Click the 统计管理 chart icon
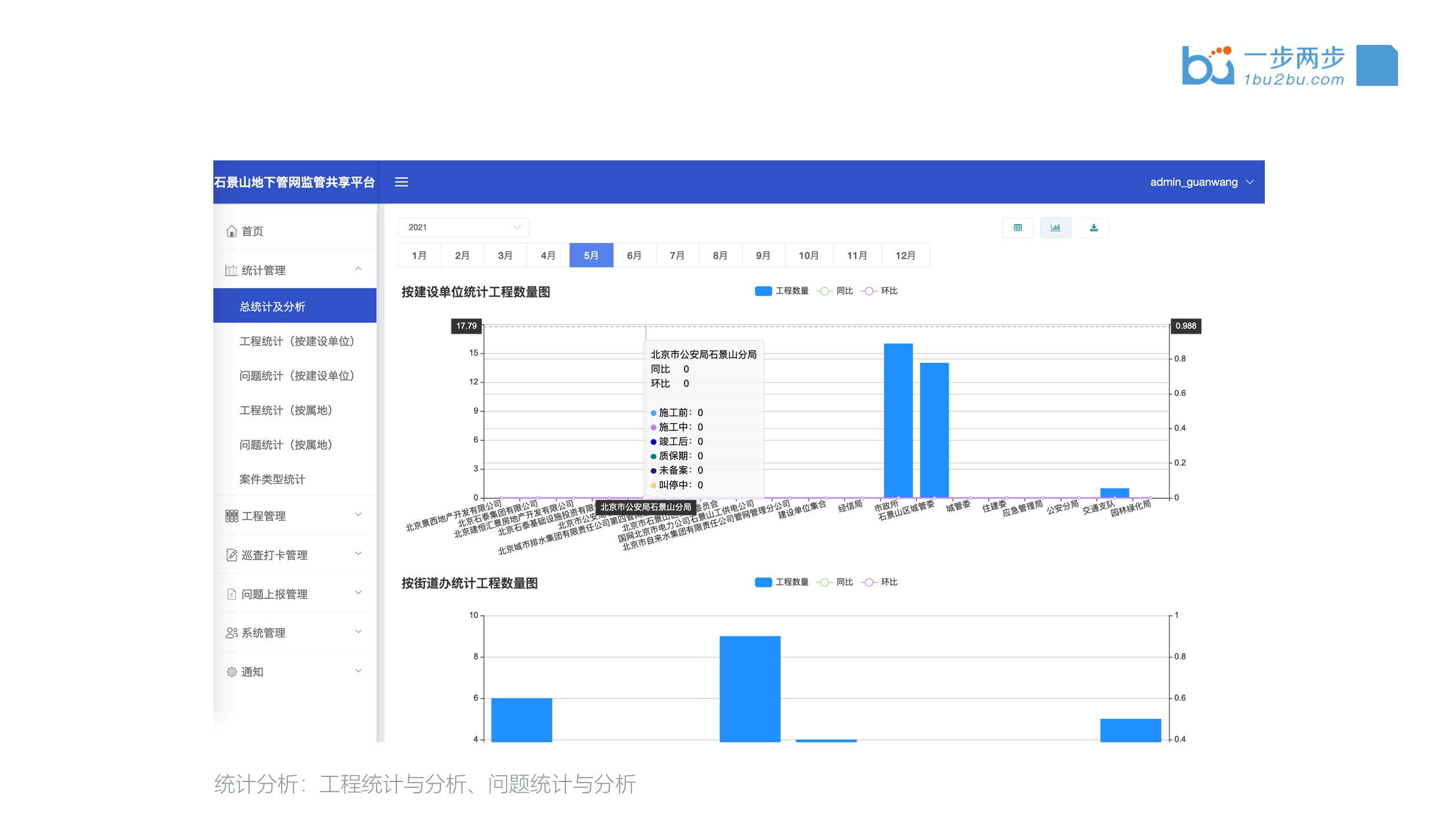This screenshot has height=819, width=1456. [x=231, y=270]
